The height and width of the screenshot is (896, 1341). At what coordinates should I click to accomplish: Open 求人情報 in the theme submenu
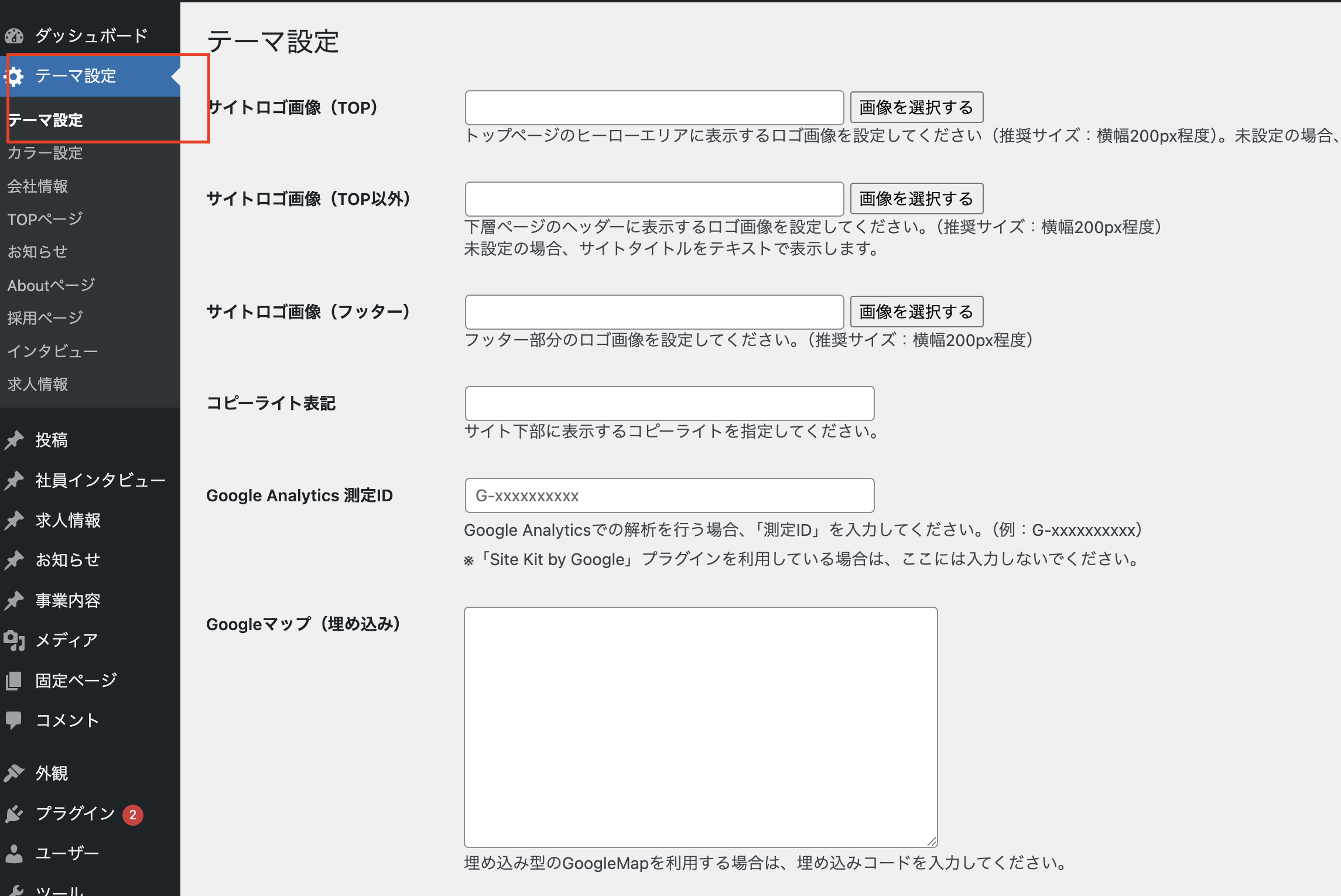[38, 384]
